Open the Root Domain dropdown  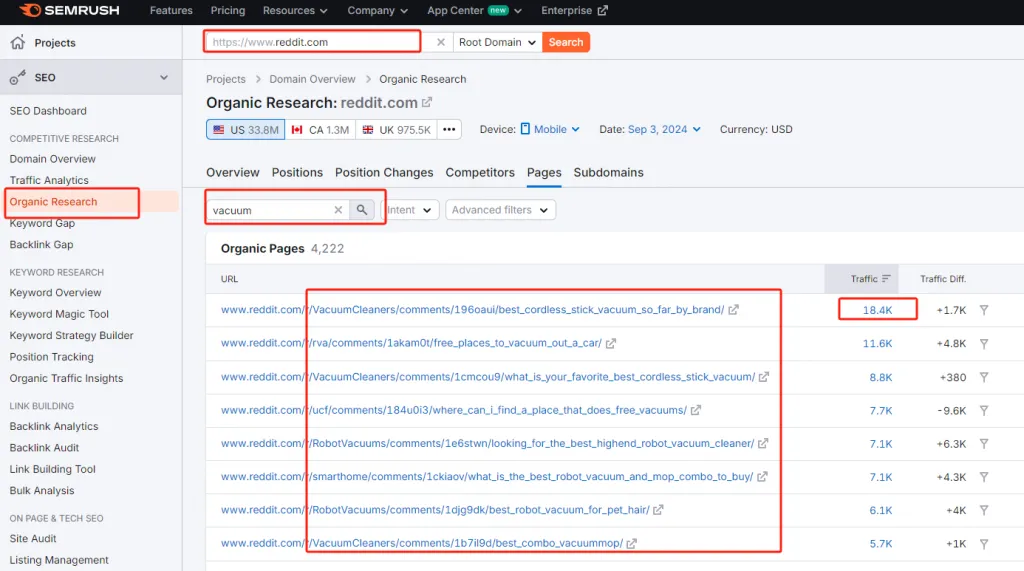pyautogui.click(x=497, y=42)
